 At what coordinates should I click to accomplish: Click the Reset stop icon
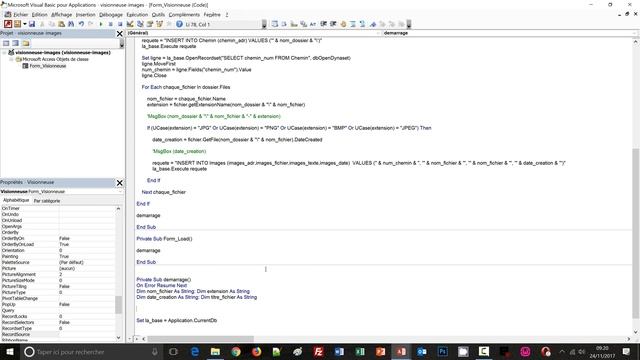[x=120, y=24]
